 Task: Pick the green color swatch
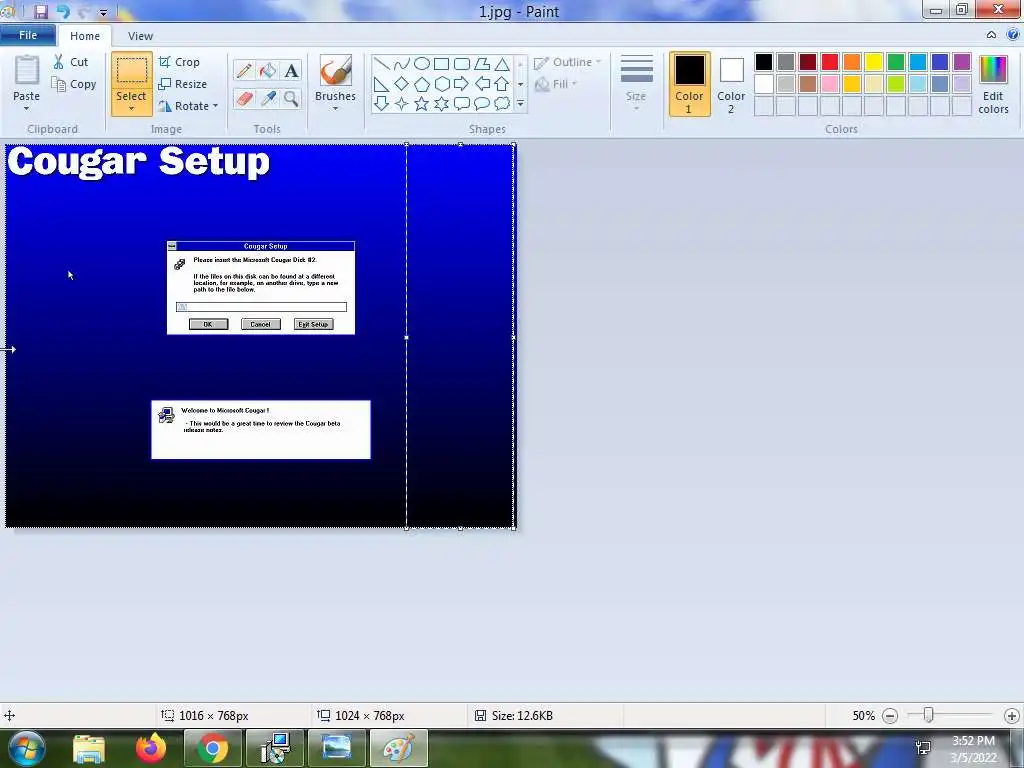(895, 62)
